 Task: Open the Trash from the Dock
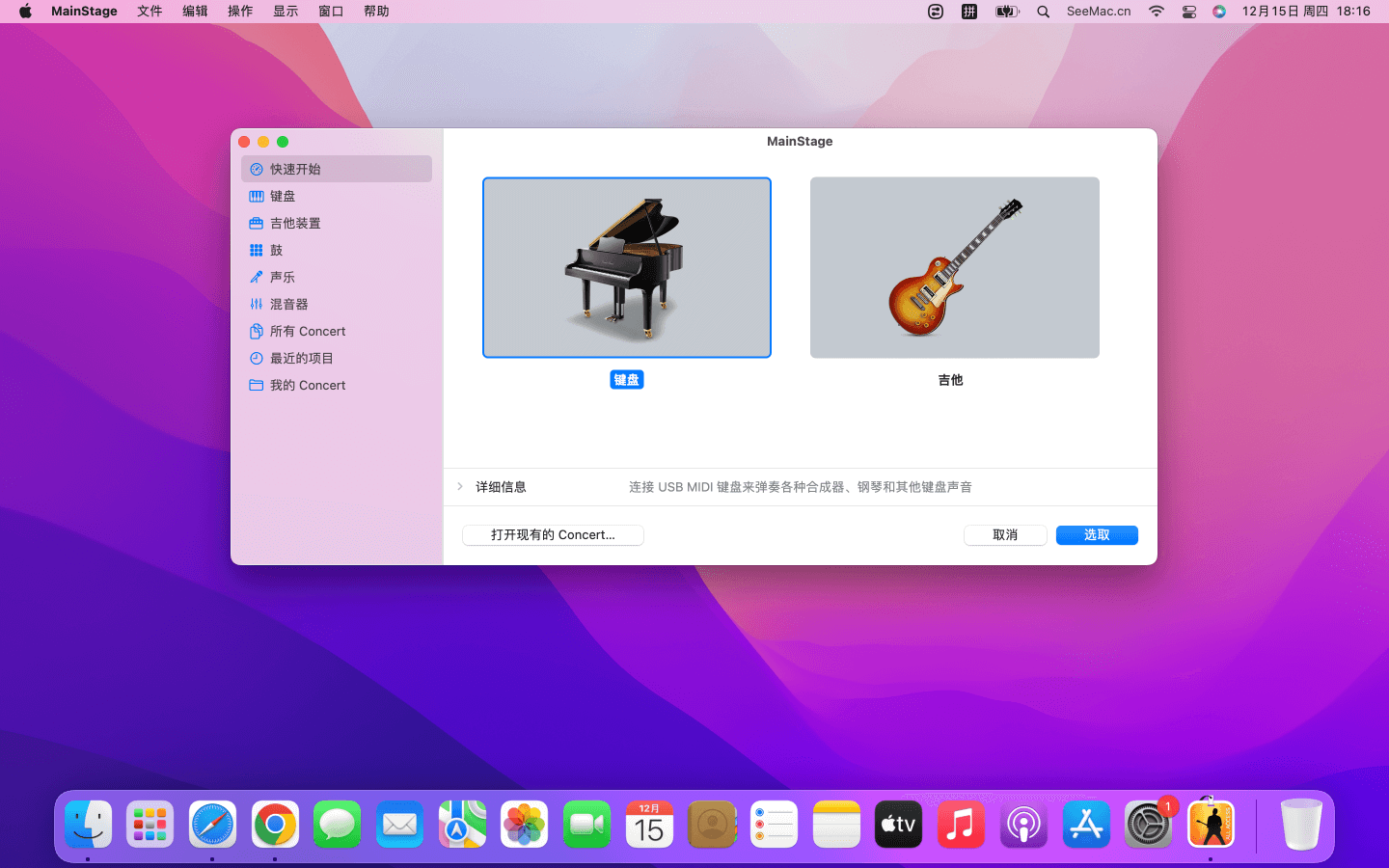point(1301,825)
